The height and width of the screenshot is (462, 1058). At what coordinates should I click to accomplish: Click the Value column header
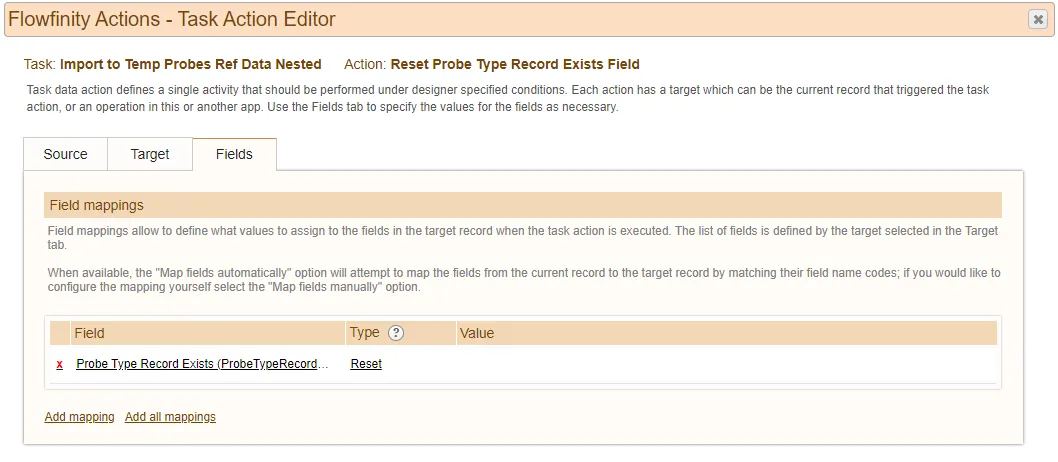pyautogui.click(x=726, y=333)
